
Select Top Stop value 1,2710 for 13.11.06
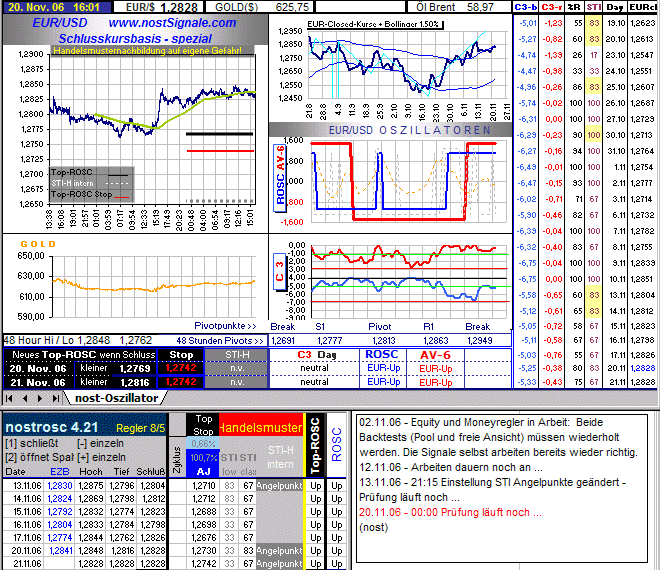204,486
